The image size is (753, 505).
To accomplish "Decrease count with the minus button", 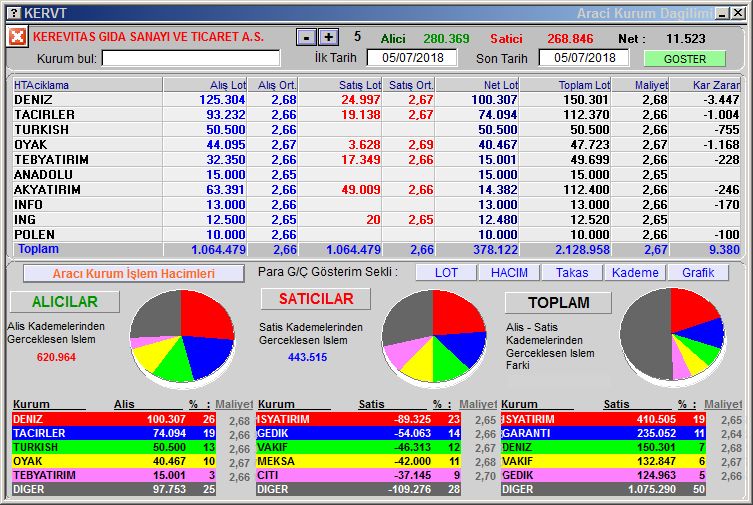I will 306,37.
